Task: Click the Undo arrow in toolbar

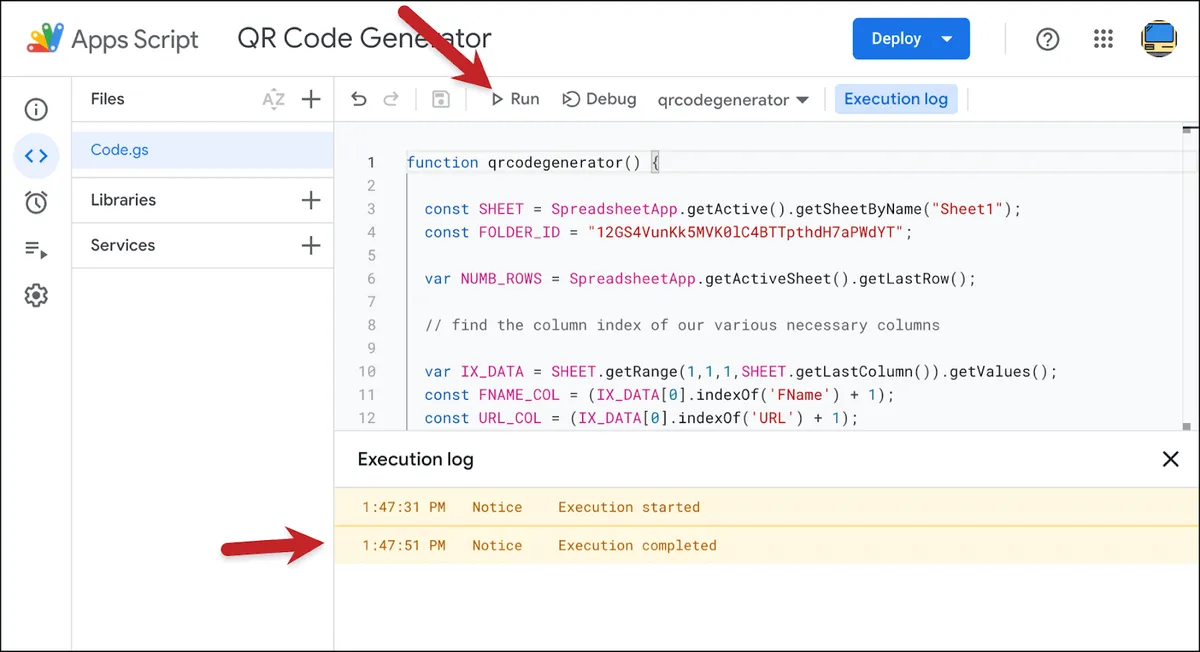Action: [359, 99]
